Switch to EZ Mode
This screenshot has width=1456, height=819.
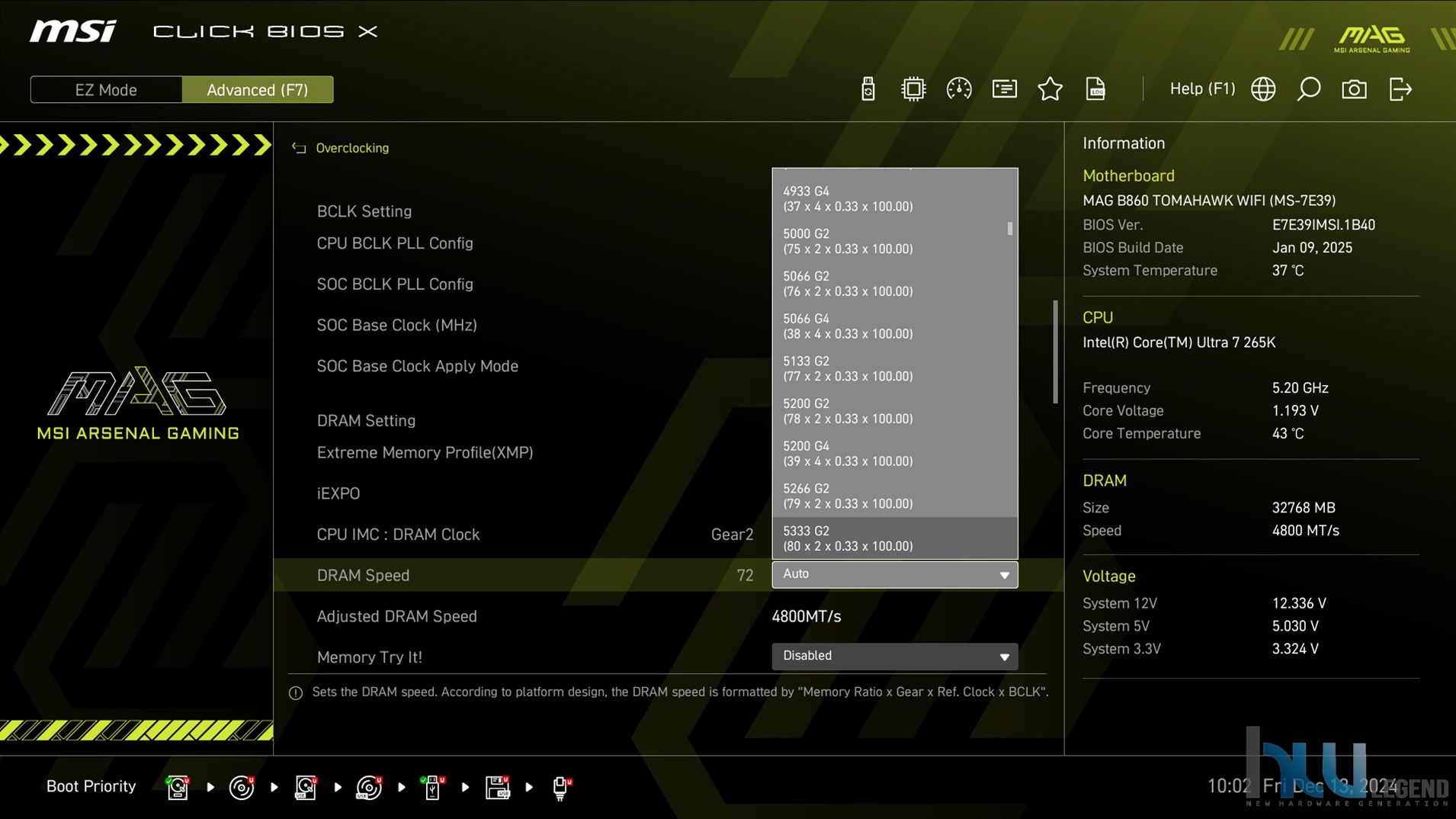tap(106, 90)
